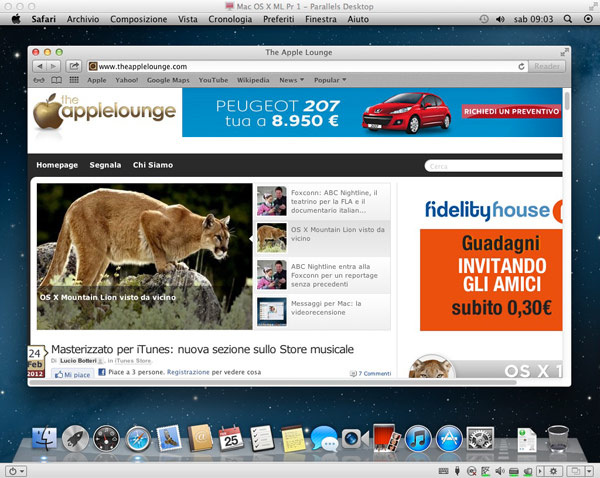Open System Preferences gears icon in the Dock

480,439
